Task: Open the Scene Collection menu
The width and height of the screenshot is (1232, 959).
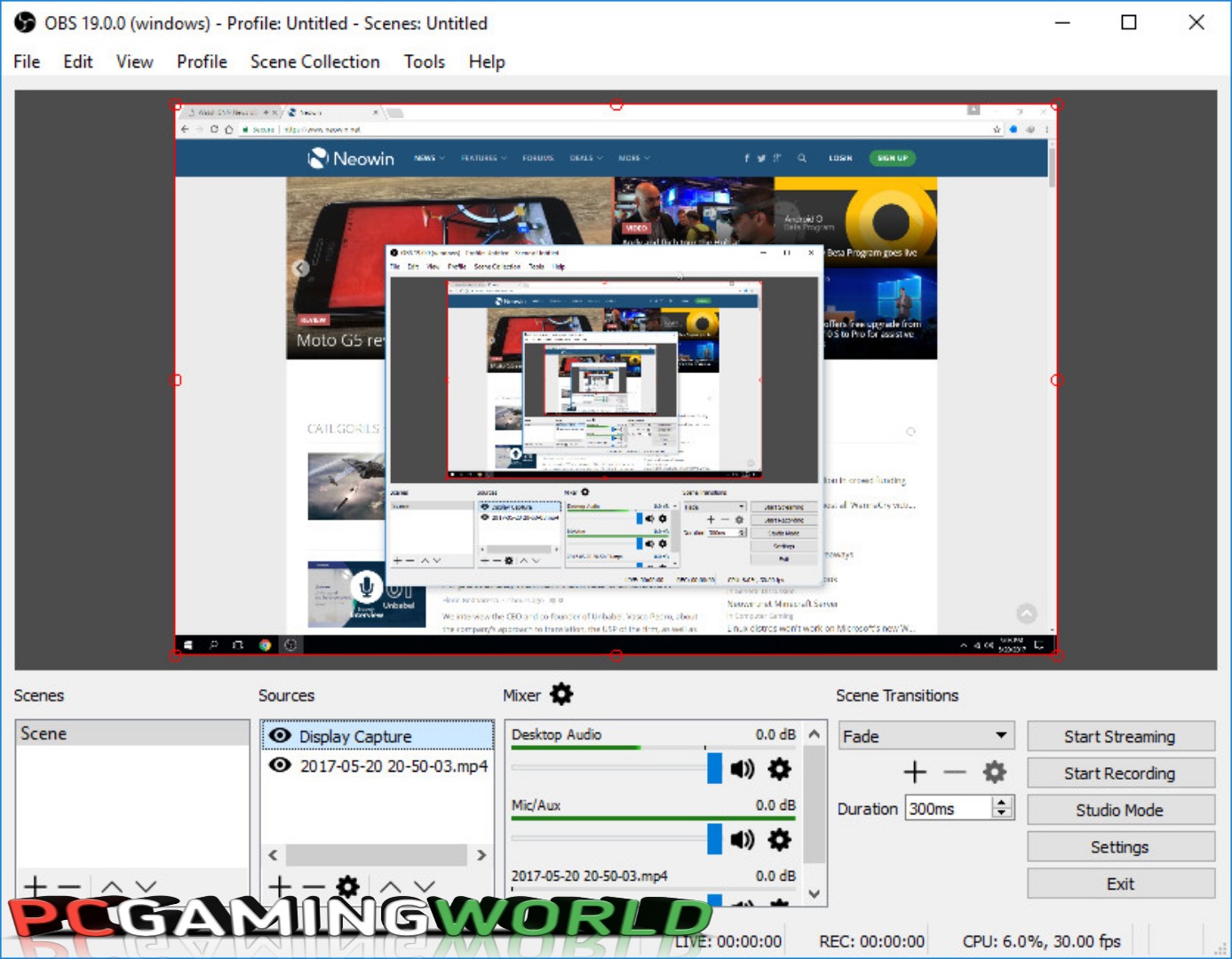Action: pos(314,61)
